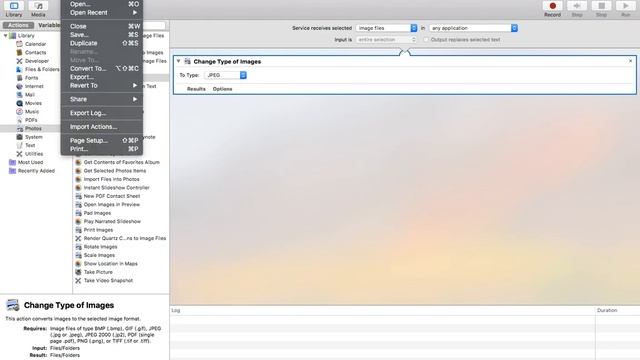Open the 'Input is' entire selection dropdown

tap(387, 40)
